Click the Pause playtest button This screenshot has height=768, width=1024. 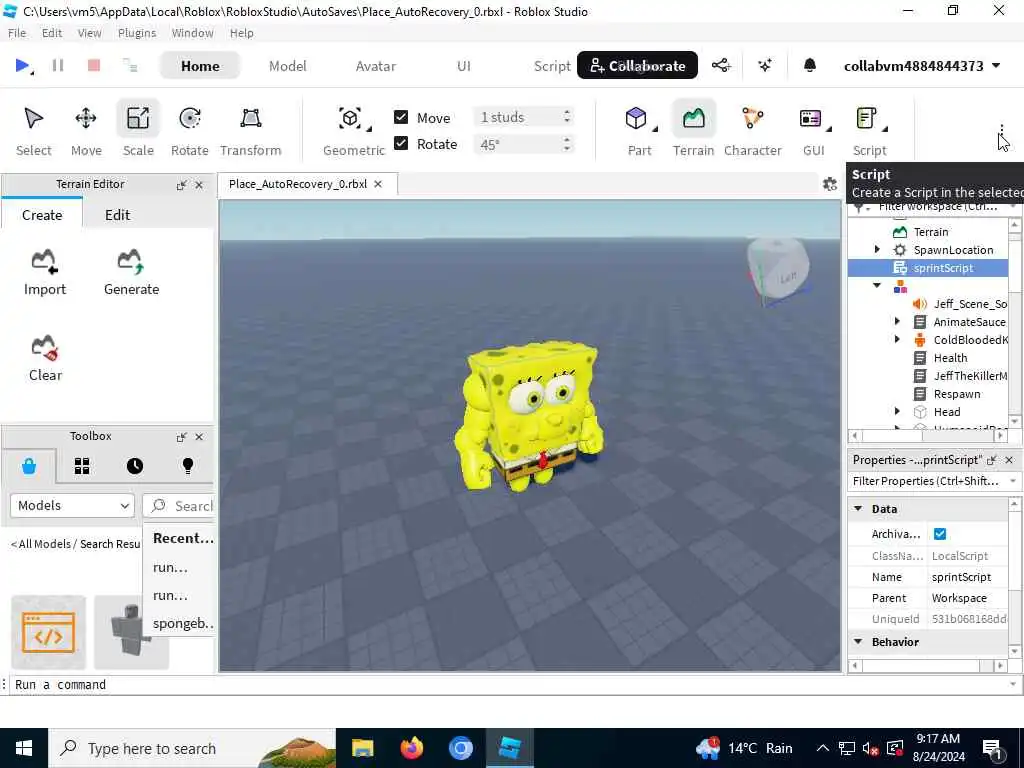[57, 65]
